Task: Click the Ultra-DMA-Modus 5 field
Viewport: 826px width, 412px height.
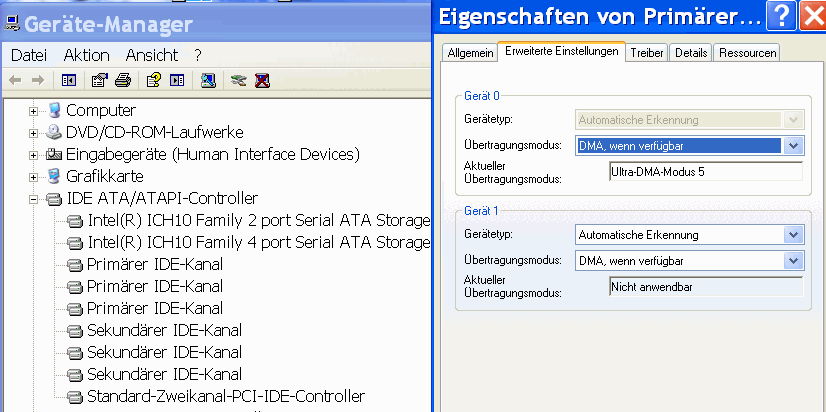Action: [705, 172]
